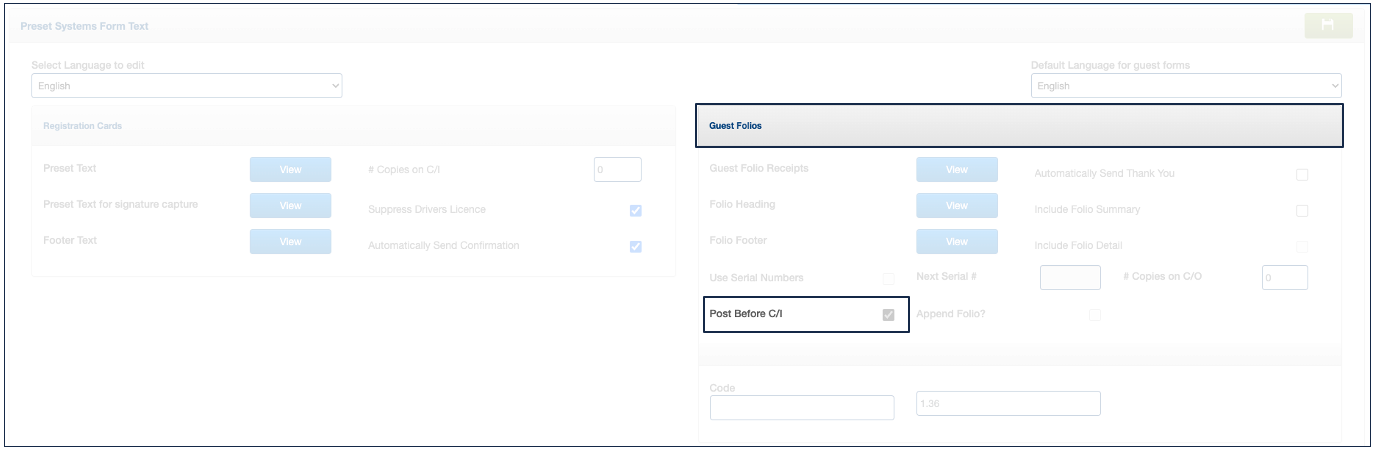Check the Include Folio Summary box
The height and width of the screenshot is (450, 1376).
[1302, 211]
